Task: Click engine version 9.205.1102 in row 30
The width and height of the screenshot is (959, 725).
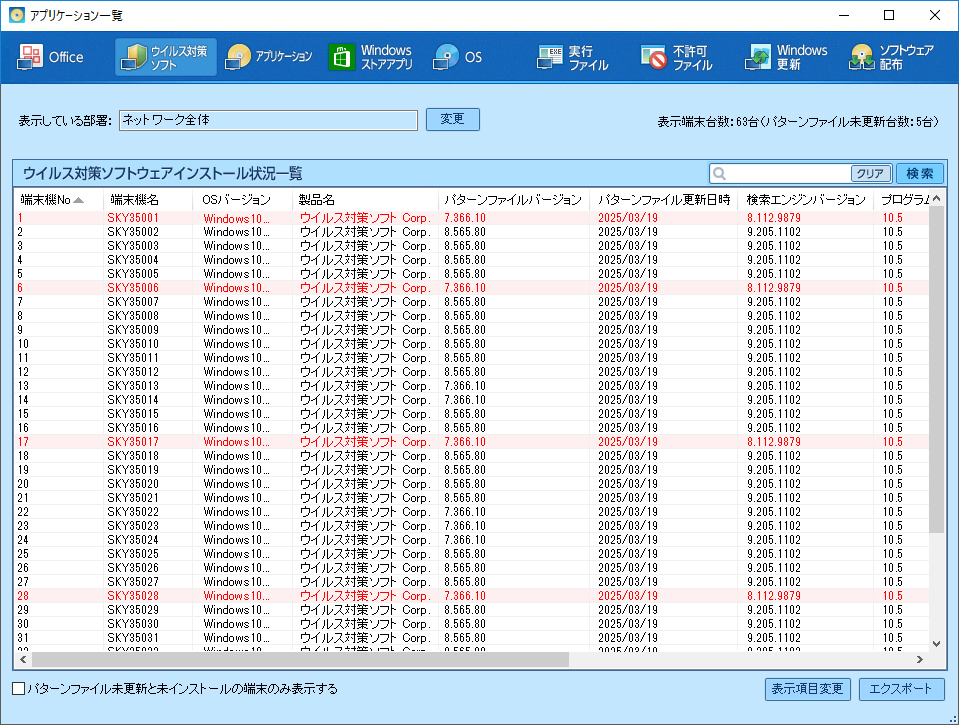Action: 774,624
